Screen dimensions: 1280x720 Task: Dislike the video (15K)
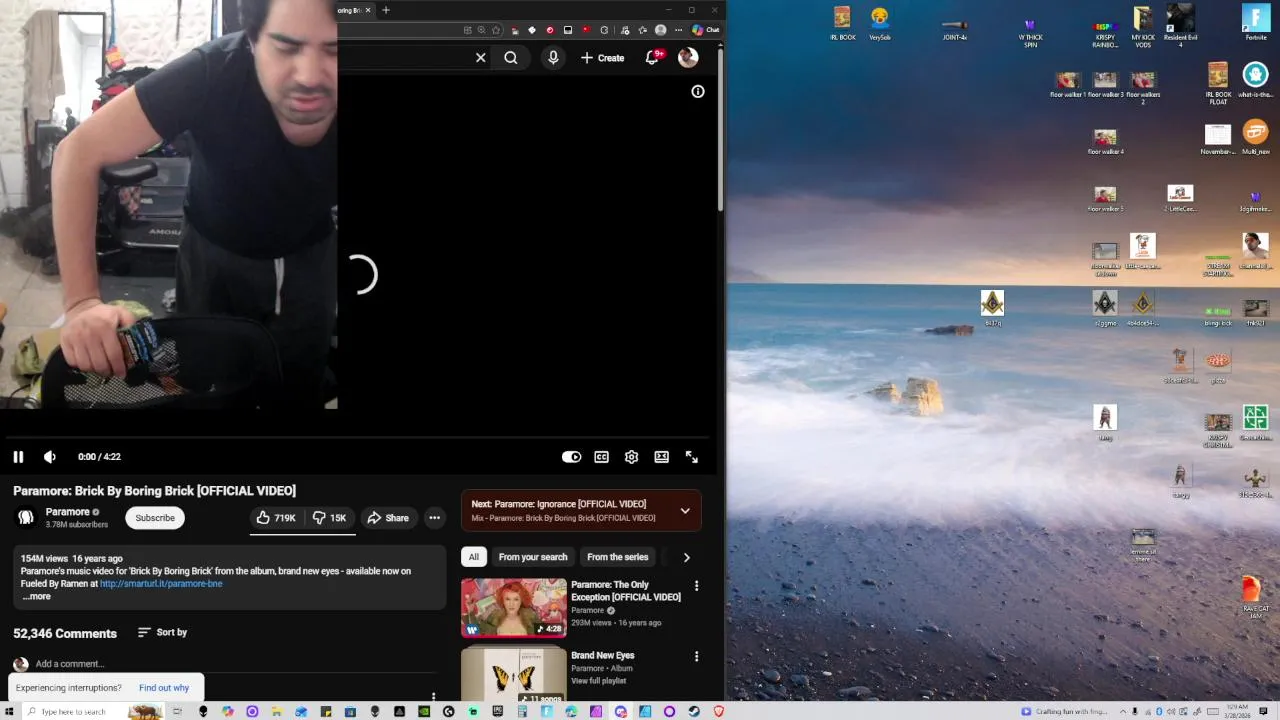(329, 518)
